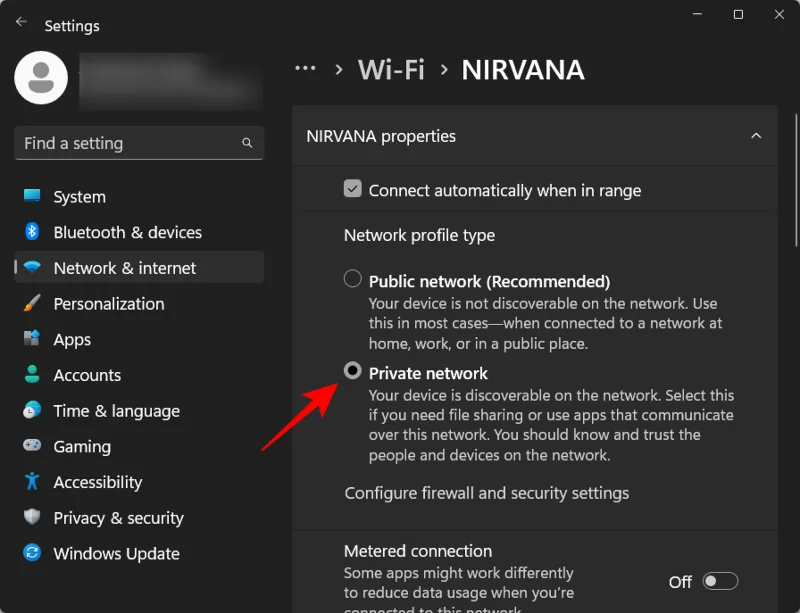Click the Settings window title
Screen dimensions: 800x613
click(x=72, y=26)
